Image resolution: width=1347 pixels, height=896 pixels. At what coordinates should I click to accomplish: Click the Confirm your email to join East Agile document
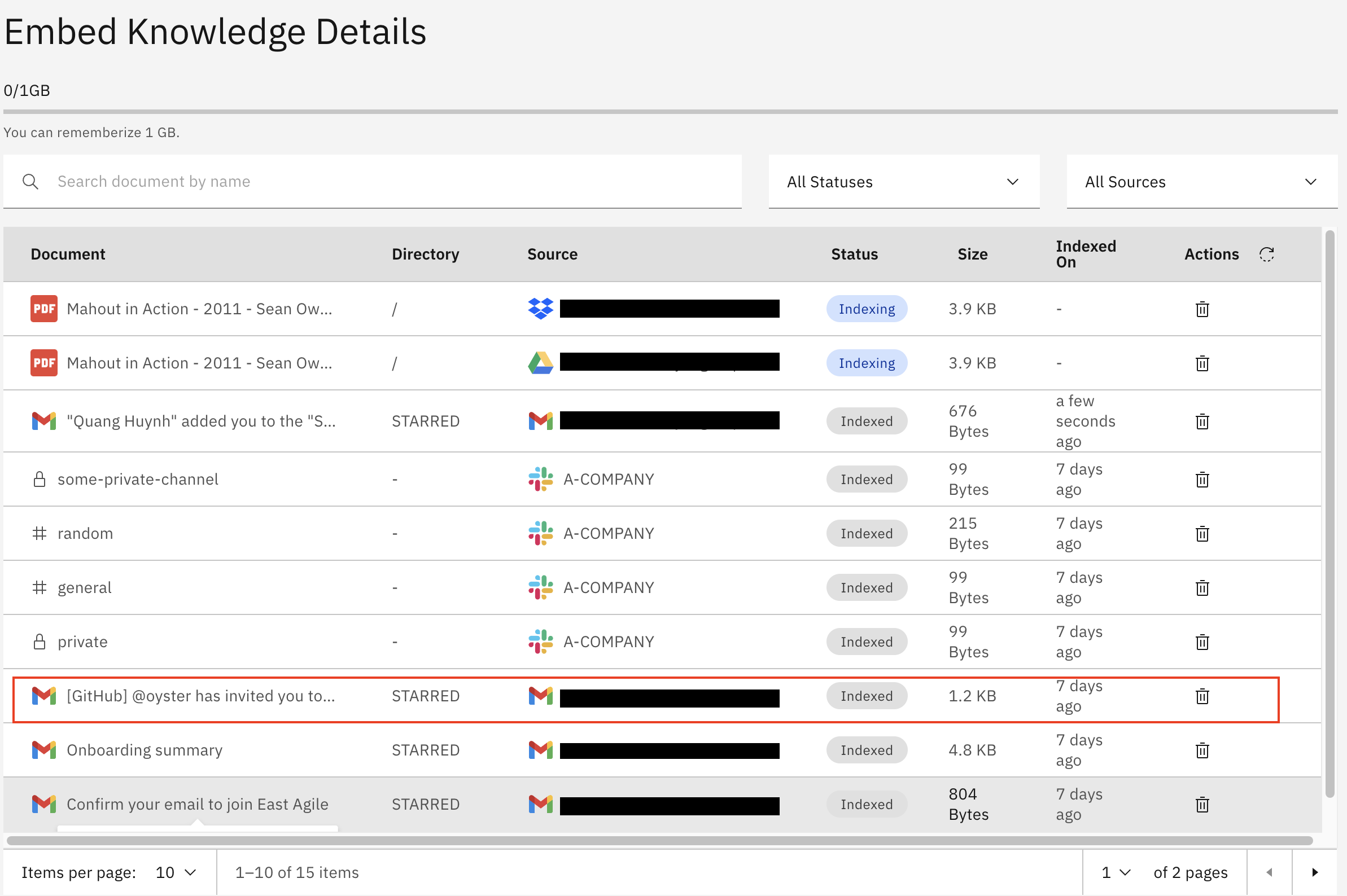coord(197,804)
